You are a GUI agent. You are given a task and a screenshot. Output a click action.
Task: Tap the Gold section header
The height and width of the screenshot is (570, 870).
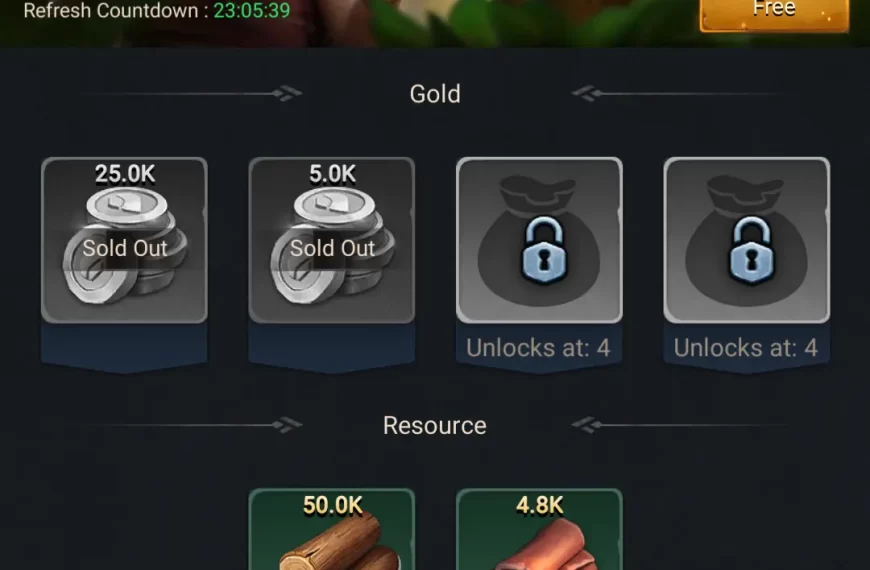pyautogui.click(x=435, y=94)
